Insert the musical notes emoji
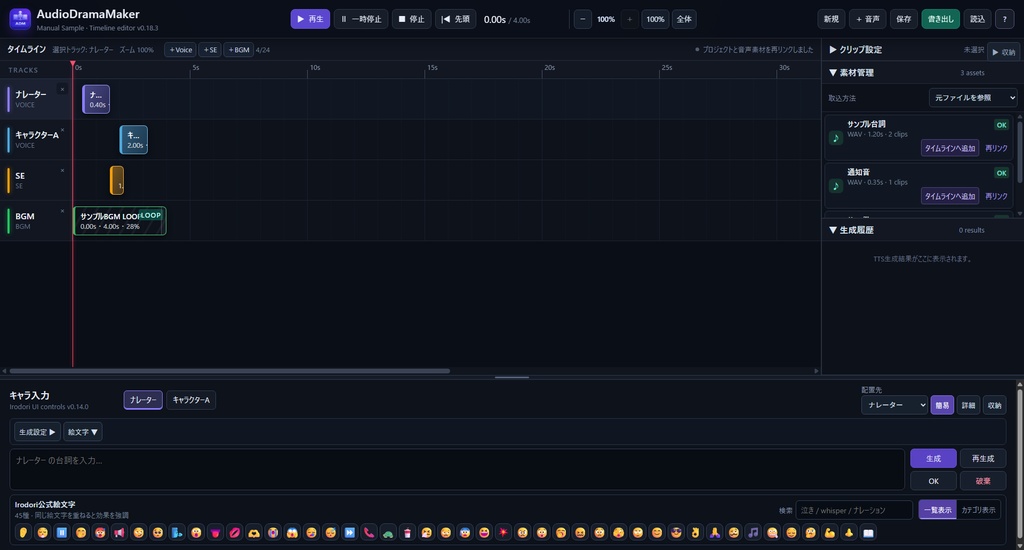The height and width of the screenshot is (550, 1024). (x=753, y=532)
